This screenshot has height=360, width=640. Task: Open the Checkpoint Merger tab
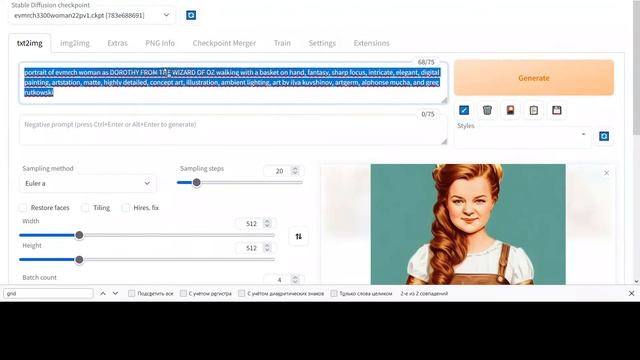pyautogui.click(x=224, y=43)
